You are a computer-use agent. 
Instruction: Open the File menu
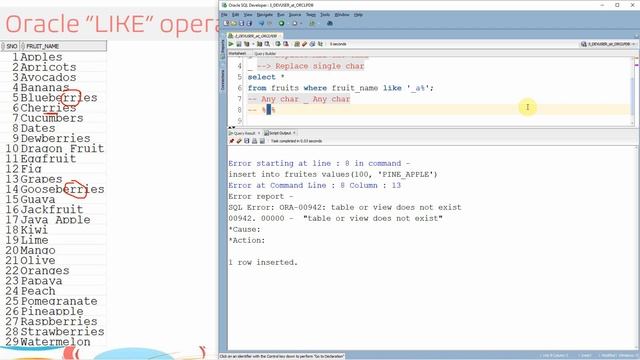coord(224,15)
